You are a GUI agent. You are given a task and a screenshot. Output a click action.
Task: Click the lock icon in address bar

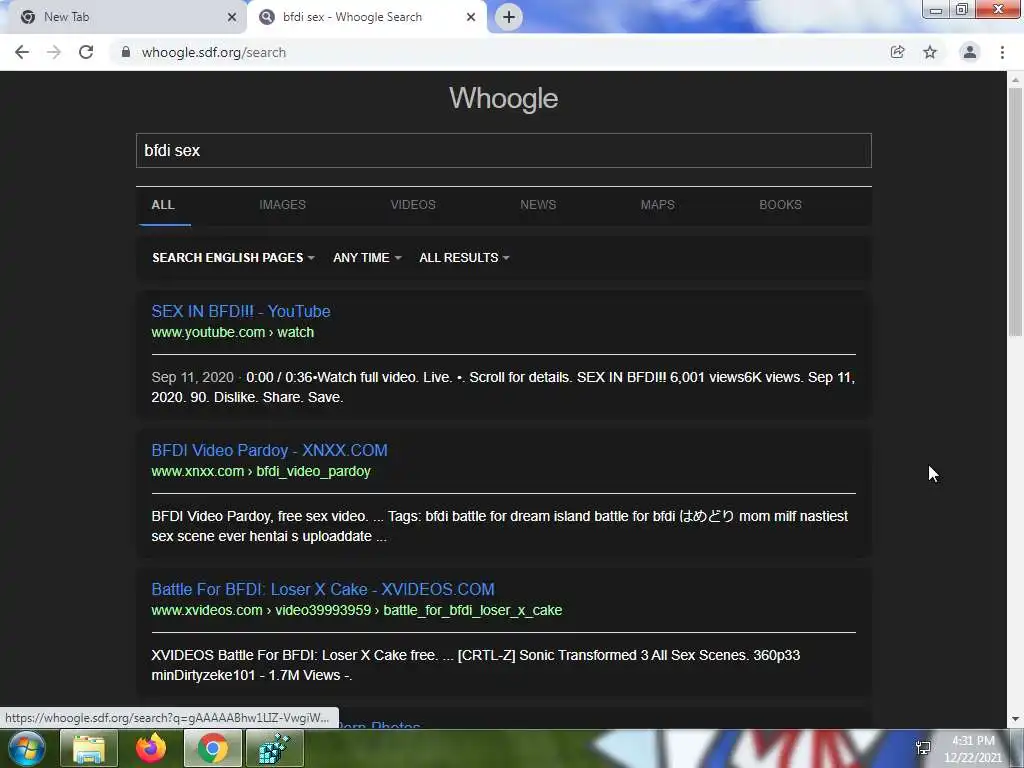(x=125, y=52)
